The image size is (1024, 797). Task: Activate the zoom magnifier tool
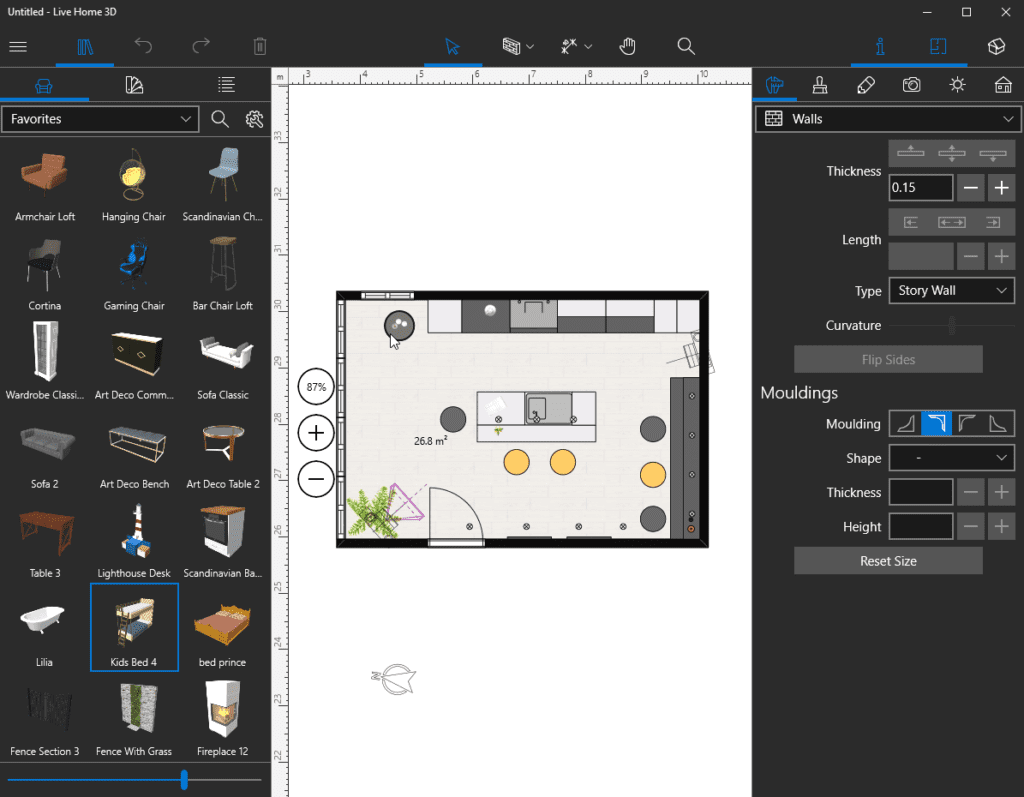686,46
